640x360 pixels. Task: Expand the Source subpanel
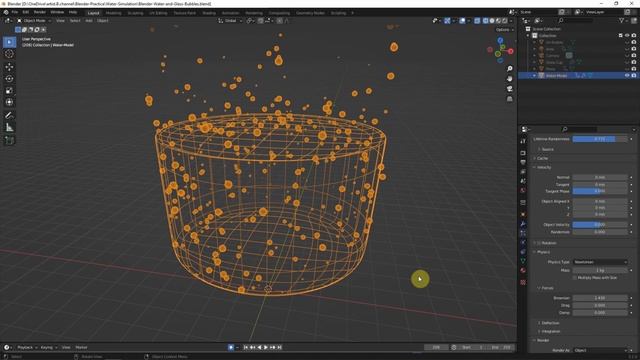[546, 149]
